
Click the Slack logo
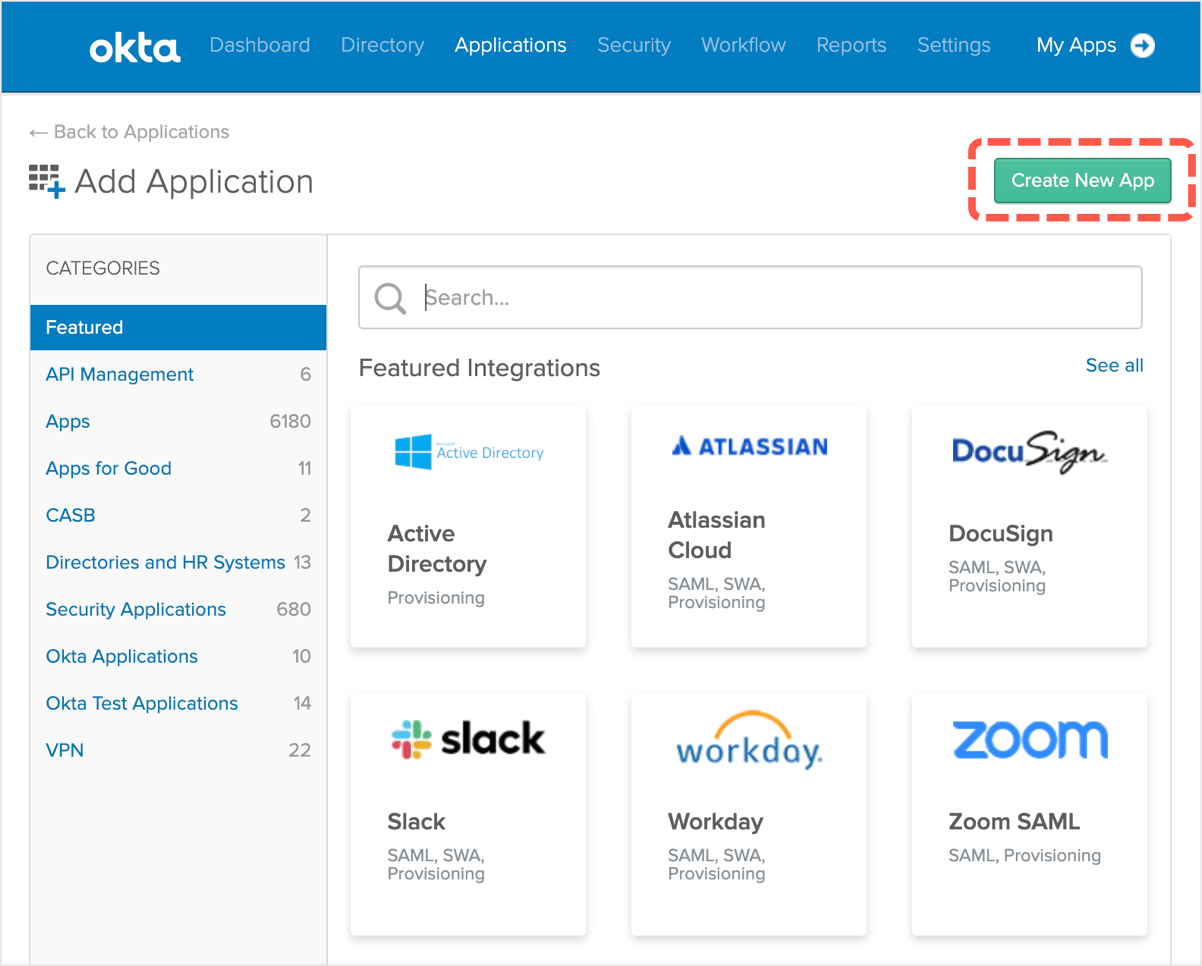pos(468,739)
